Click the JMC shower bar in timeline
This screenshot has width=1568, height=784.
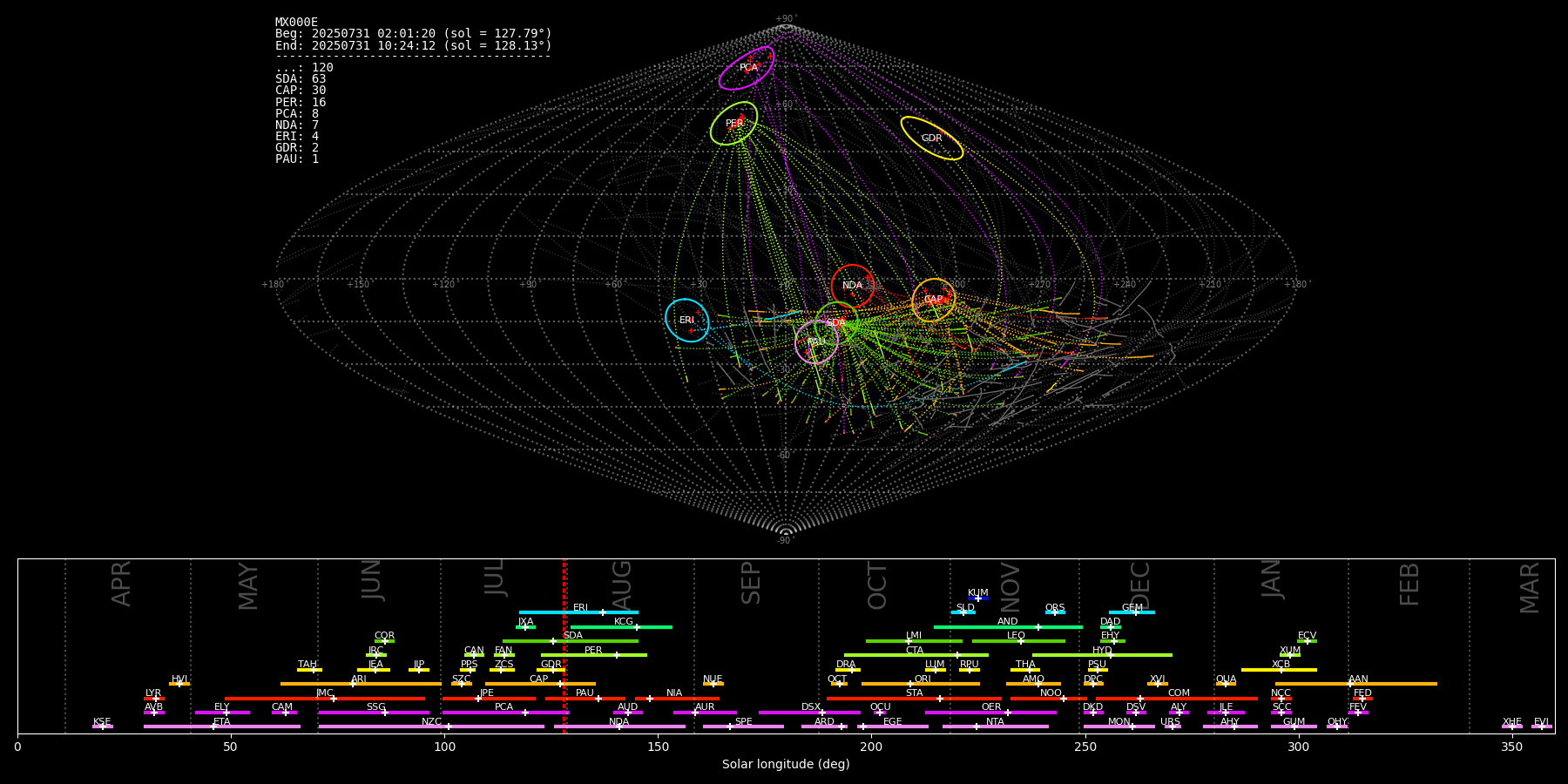pos(324,698)
